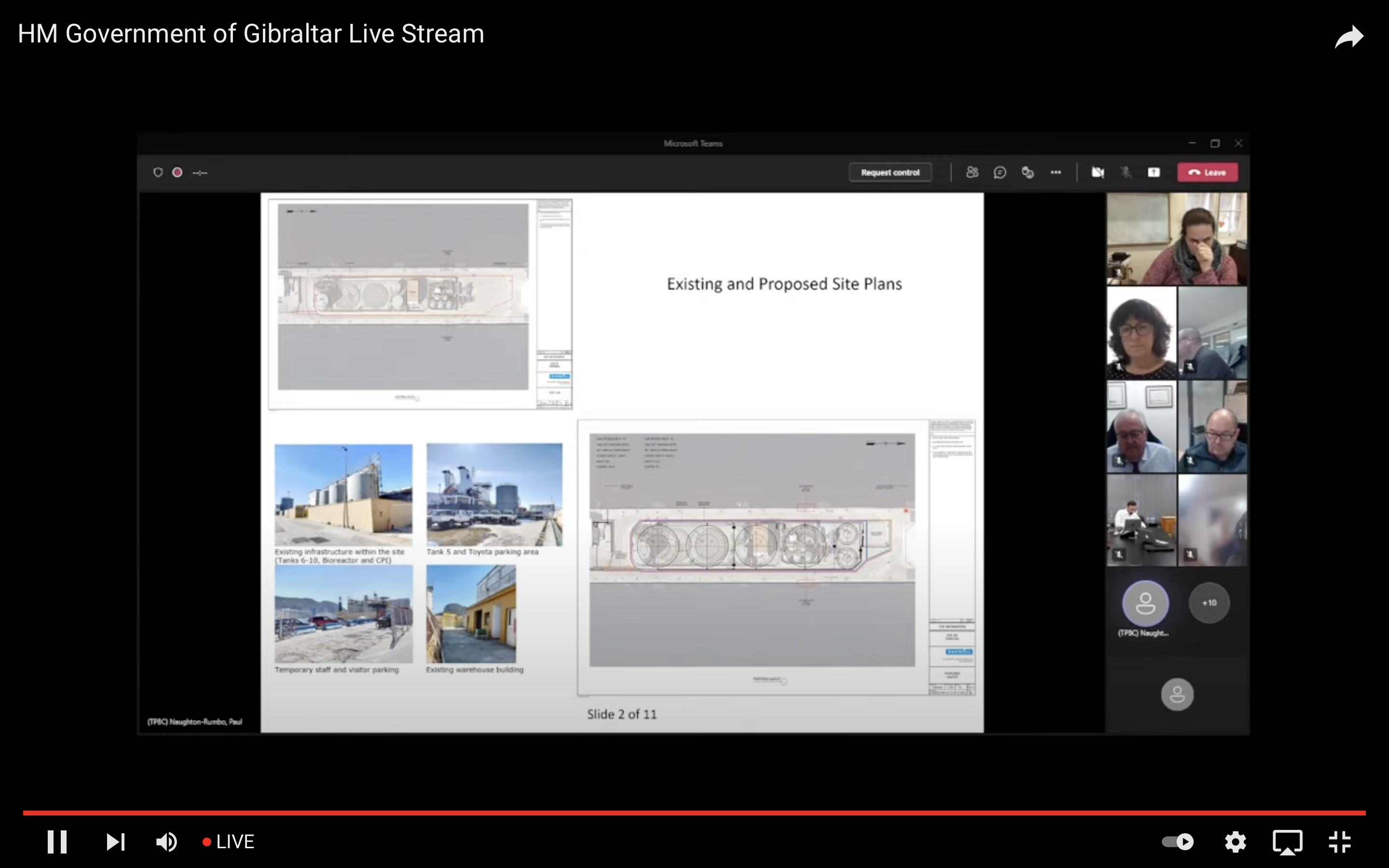Open the Teams participants panel
Image resolution: width=1389 pixels, height=868 pixels.
[x=972, y=172]
